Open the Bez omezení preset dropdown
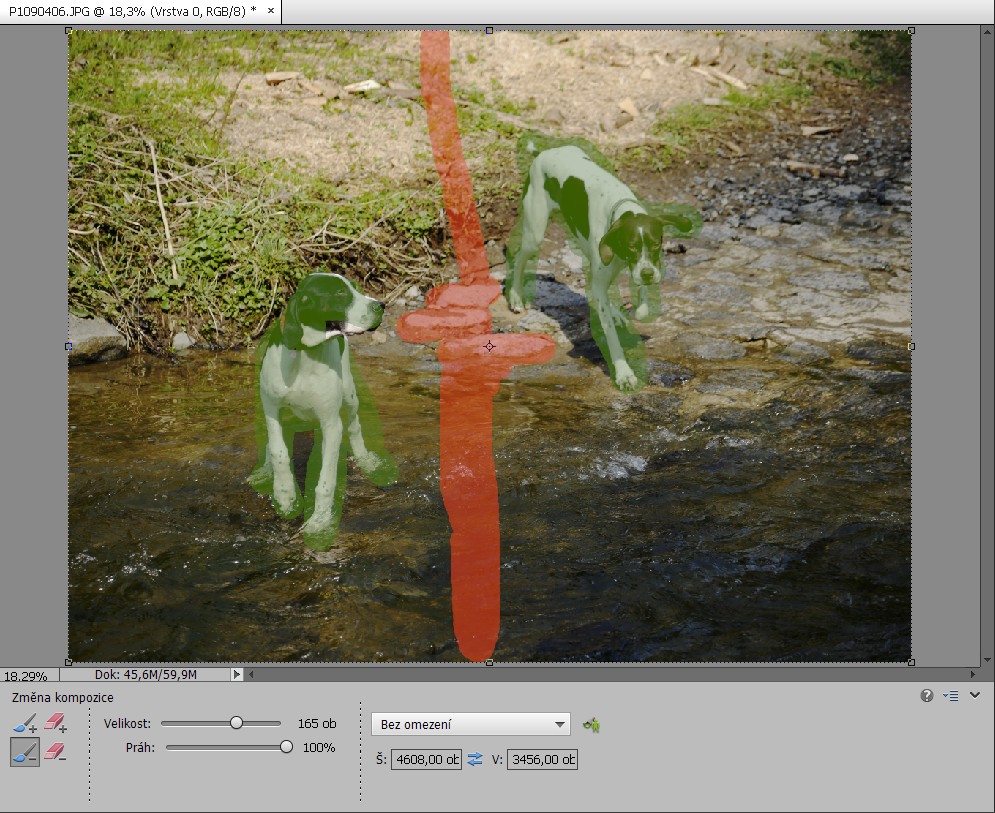The height and width of the screenshot is (813, 995). pyautogui.click(x=470, y=724)
